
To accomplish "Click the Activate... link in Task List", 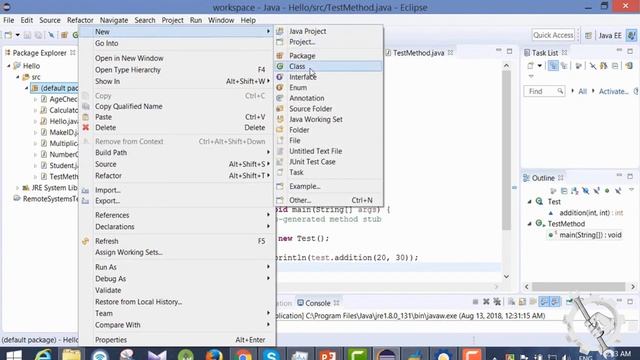I will (x=613, y=91).
